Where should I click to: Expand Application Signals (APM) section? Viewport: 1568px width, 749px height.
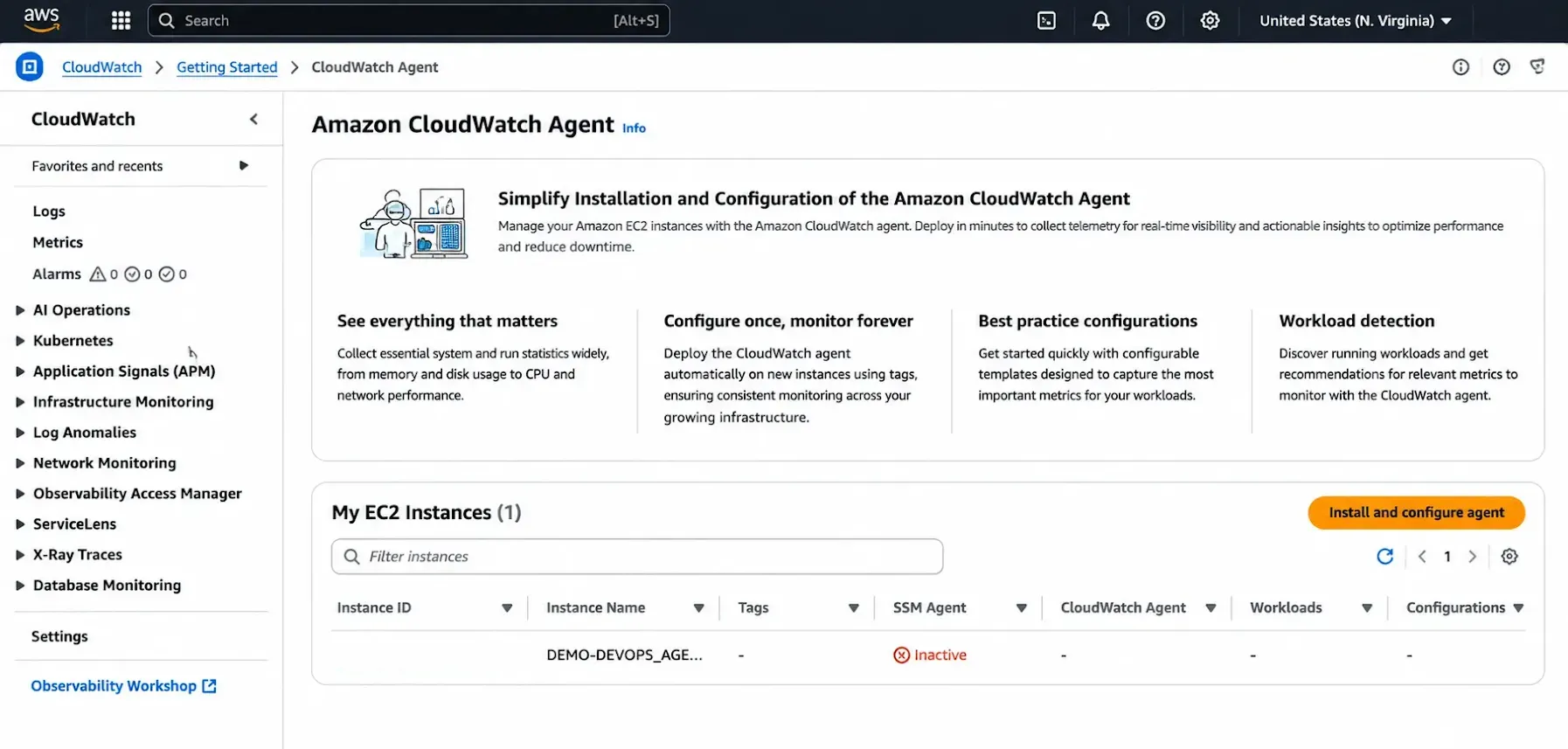(19, 371)
